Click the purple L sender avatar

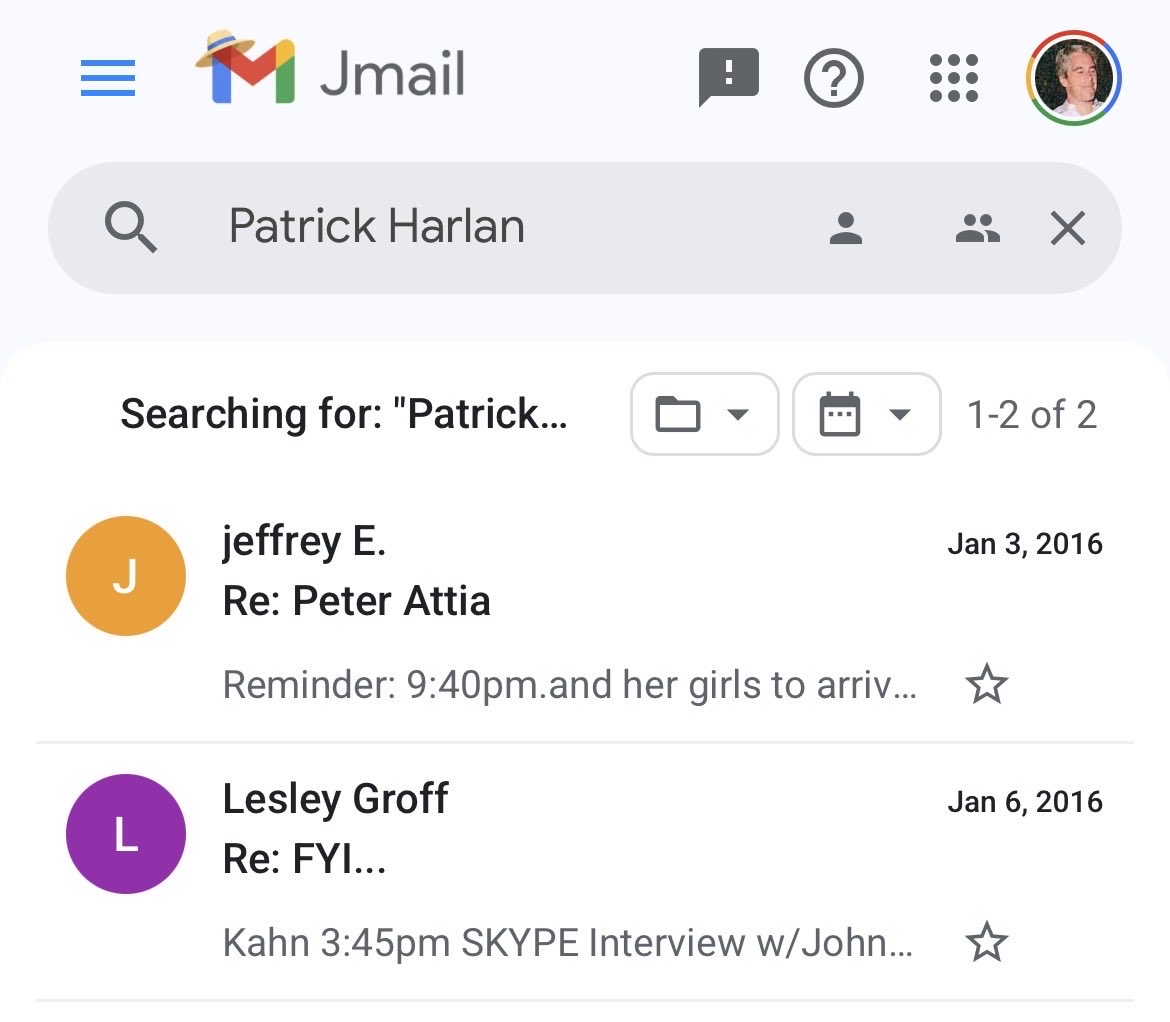pyautogui.click(x=126, y=834)
